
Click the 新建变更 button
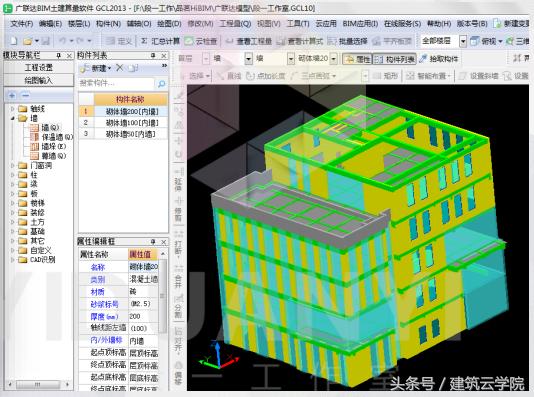(511, 23)
